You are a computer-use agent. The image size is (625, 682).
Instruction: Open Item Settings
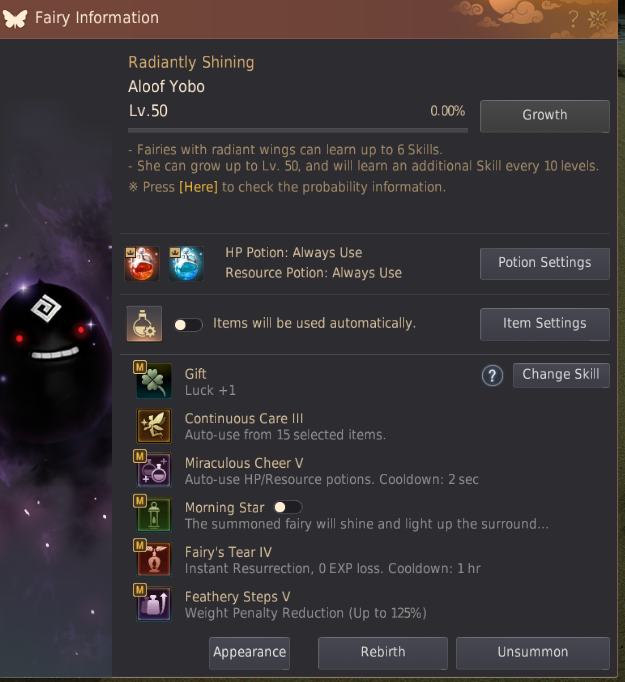coord(545,324)
